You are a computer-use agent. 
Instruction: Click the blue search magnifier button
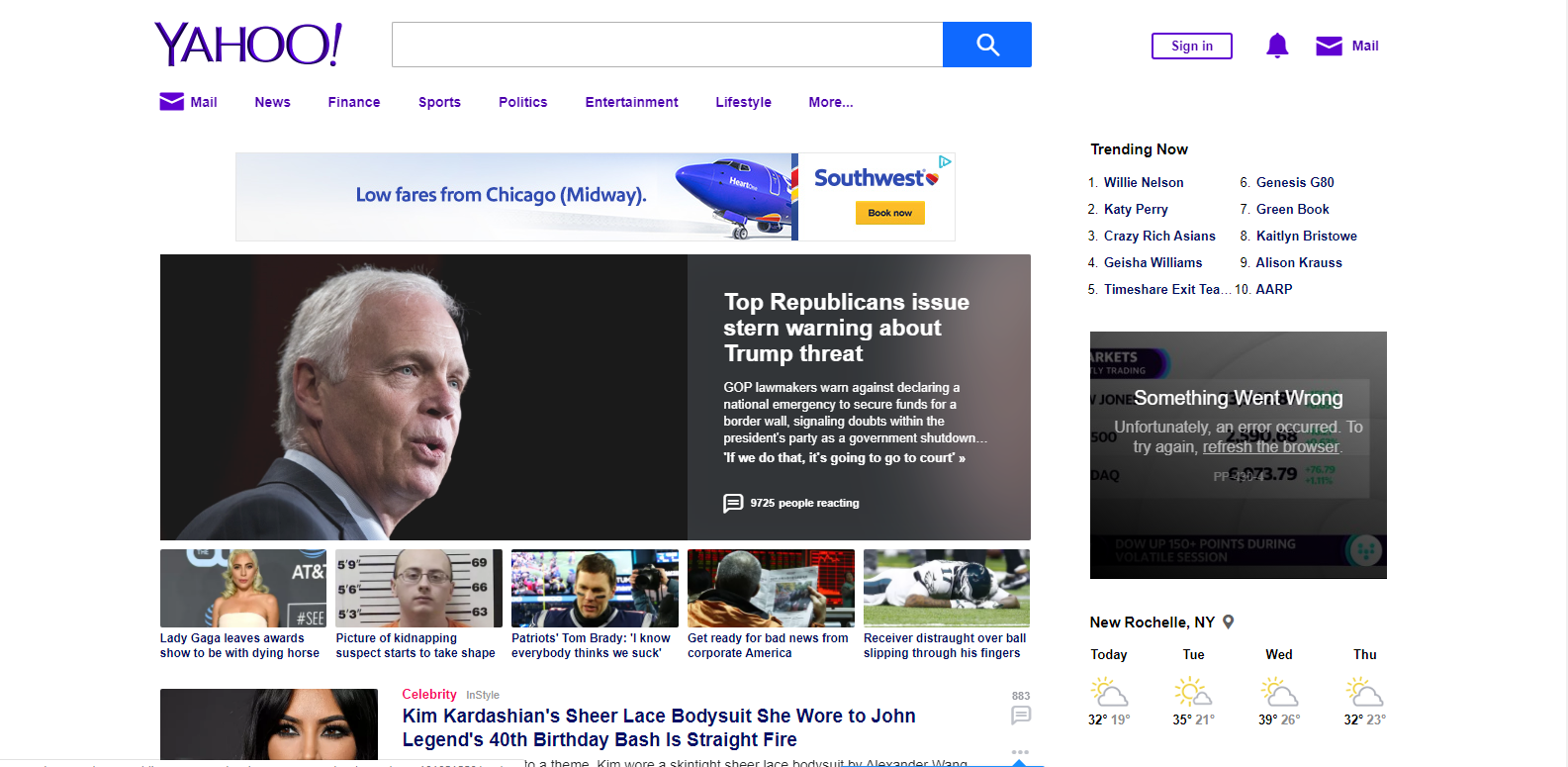coord(987,45)
